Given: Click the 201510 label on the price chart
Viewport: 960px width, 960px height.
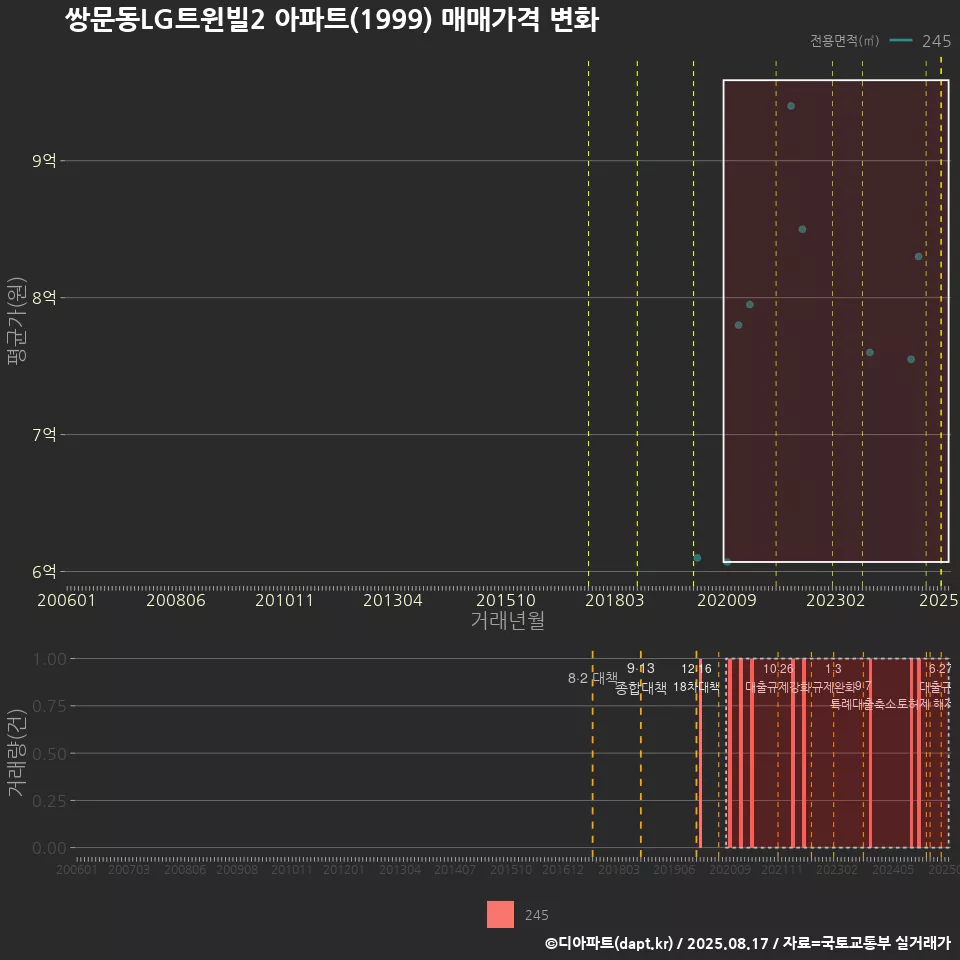Looking at the screenshot, I should pyautogui.click(x=506, y=600).
